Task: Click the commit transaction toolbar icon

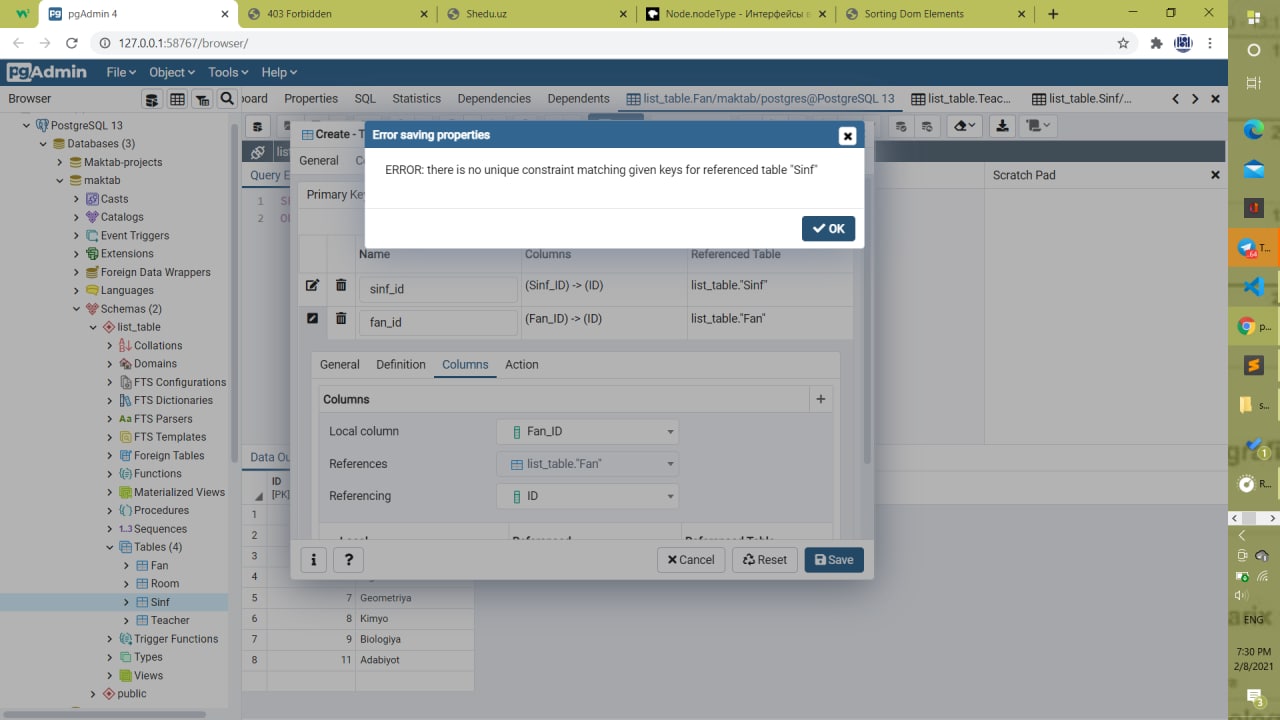Action: coord(901,127)
